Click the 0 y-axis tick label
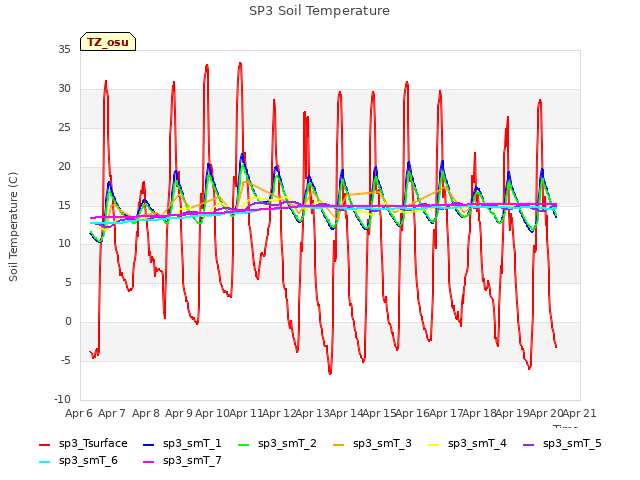 [x=68, y=322]
